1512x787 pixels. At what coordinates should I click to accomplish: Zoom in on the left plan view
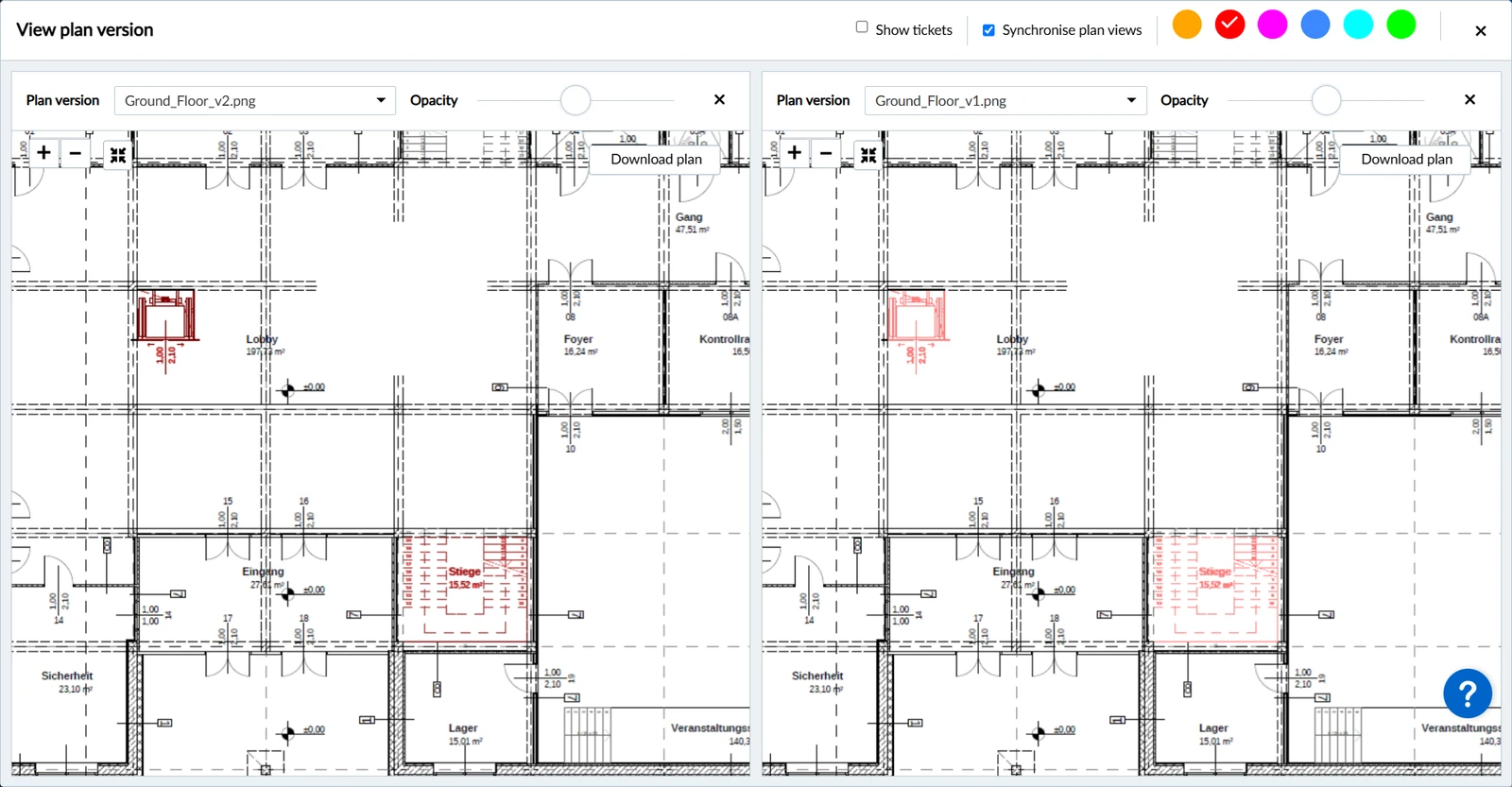click(x=43, y=153)
